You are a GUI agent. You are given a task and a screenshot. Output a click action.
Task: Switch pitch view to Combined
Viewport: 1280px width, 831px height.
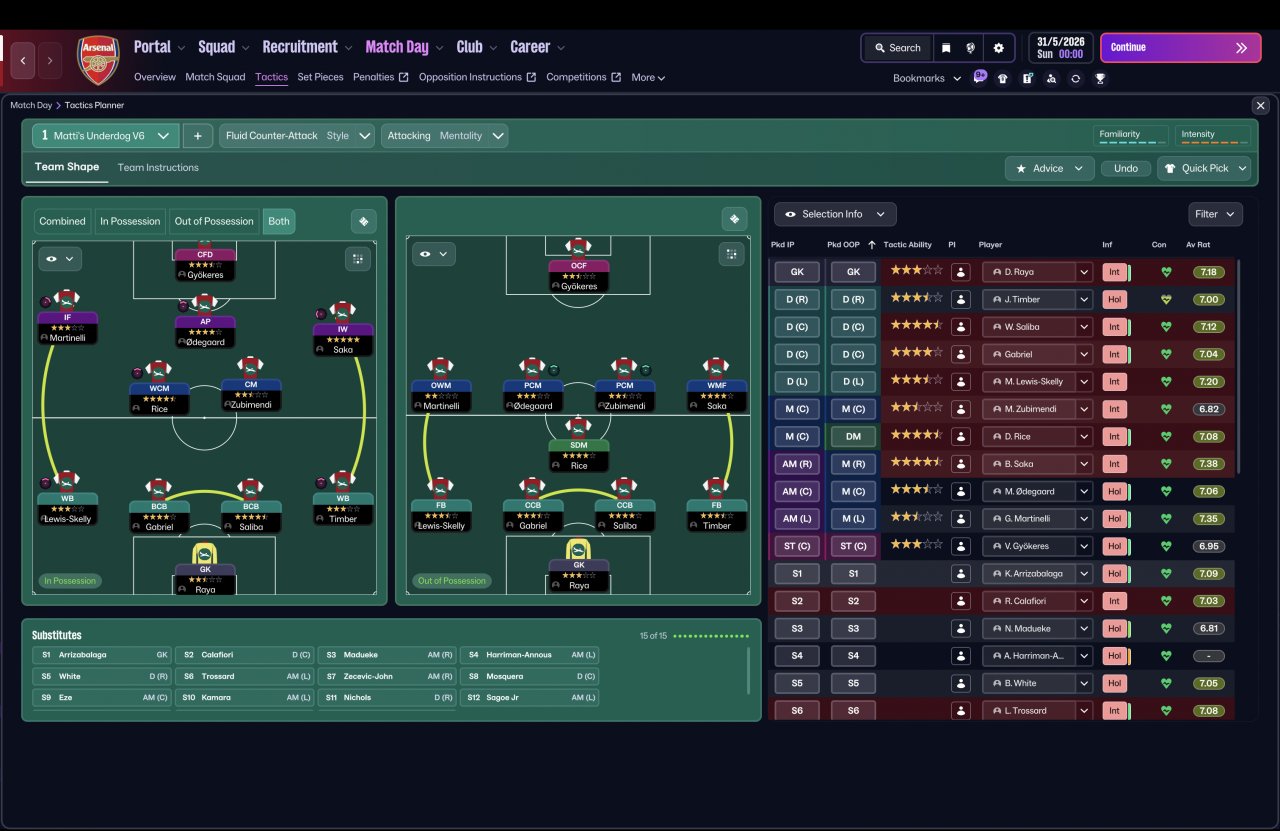click(63, 221)
